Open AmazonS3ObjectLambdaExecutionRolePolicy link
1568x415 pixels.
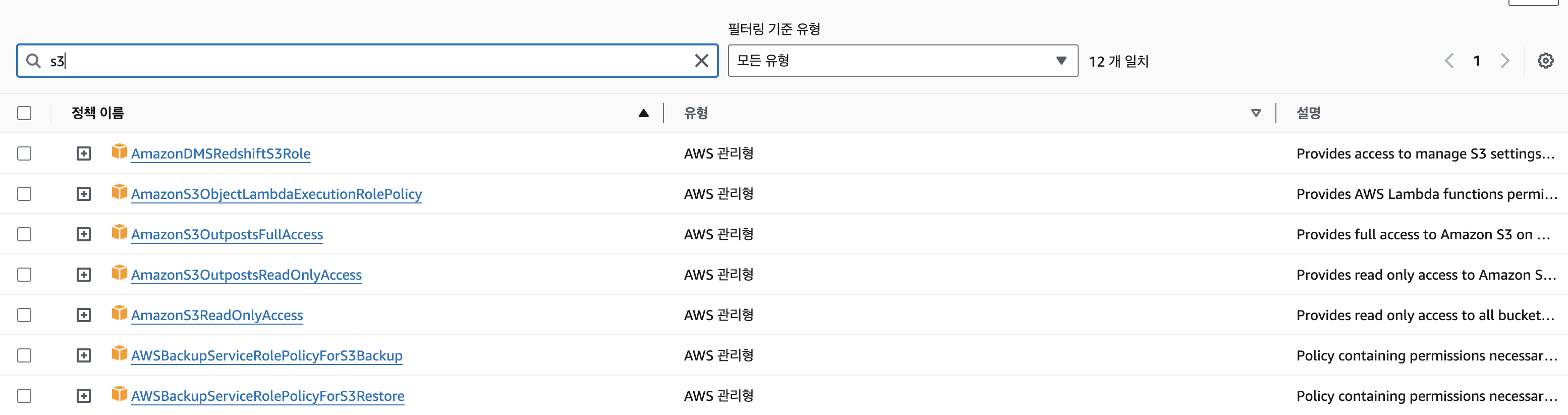276,194
